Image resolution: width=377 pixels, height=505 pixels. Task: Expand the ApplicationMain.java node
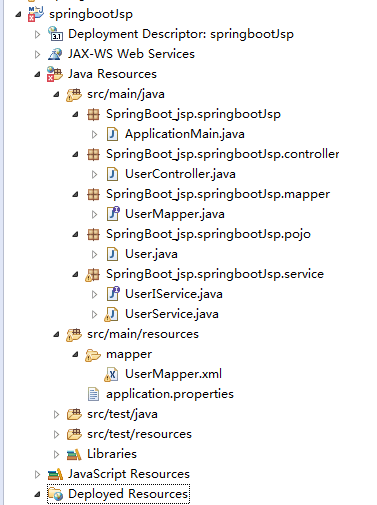[94, 134]
